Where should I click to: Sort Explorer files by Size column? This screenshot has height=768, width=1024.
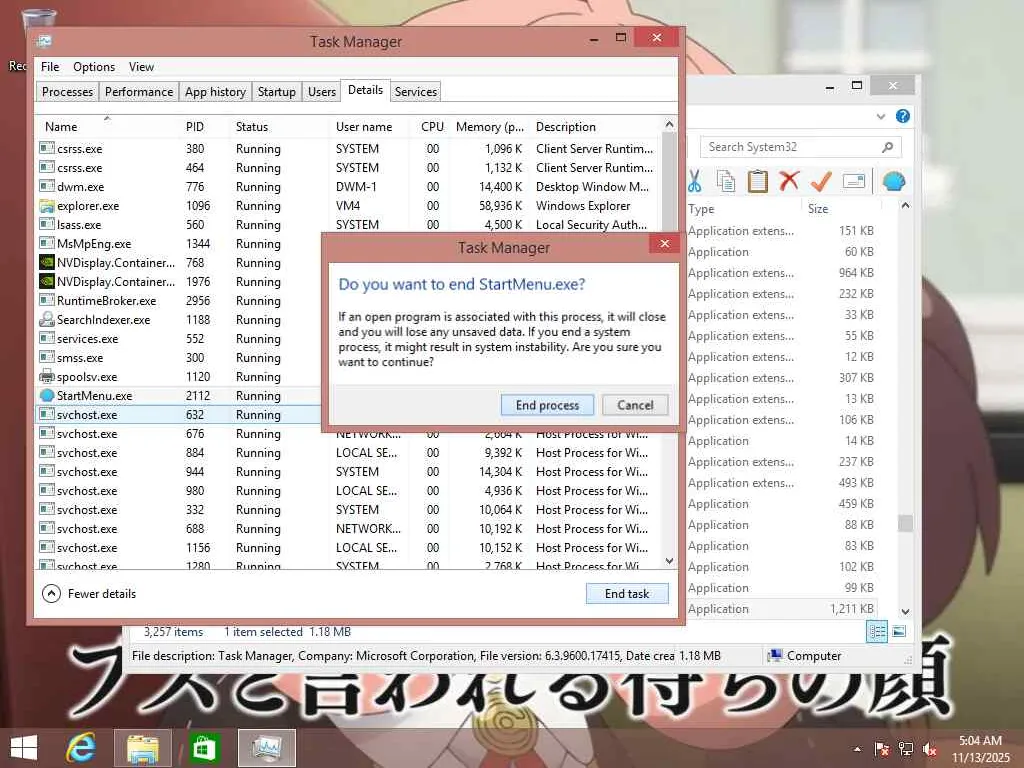click(842, 209)
